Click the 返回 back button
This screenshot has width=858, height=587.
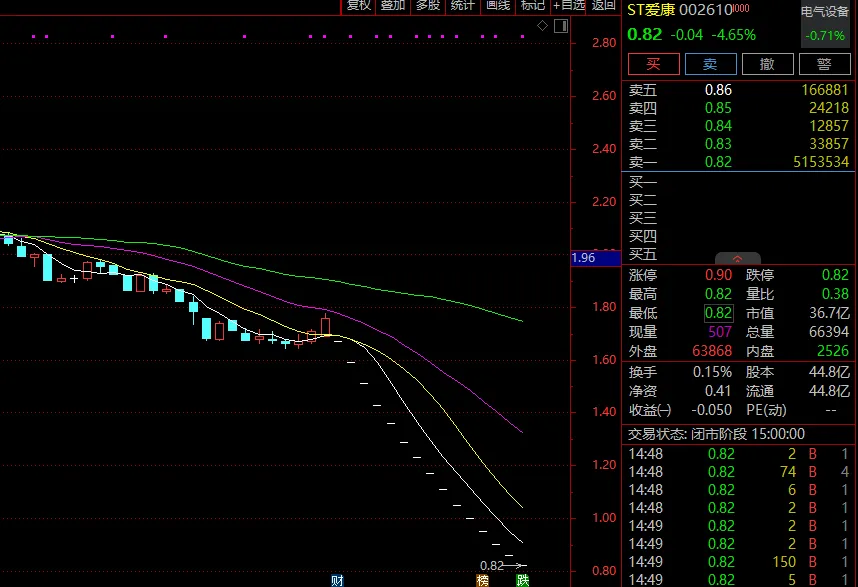(x=604, y=5)
